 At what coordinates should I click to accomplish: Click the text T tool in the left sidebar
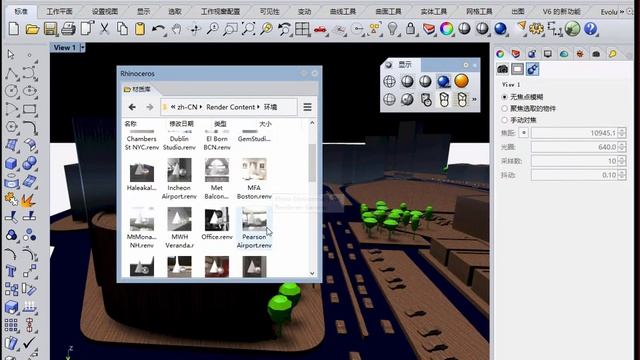click(11, 271)
